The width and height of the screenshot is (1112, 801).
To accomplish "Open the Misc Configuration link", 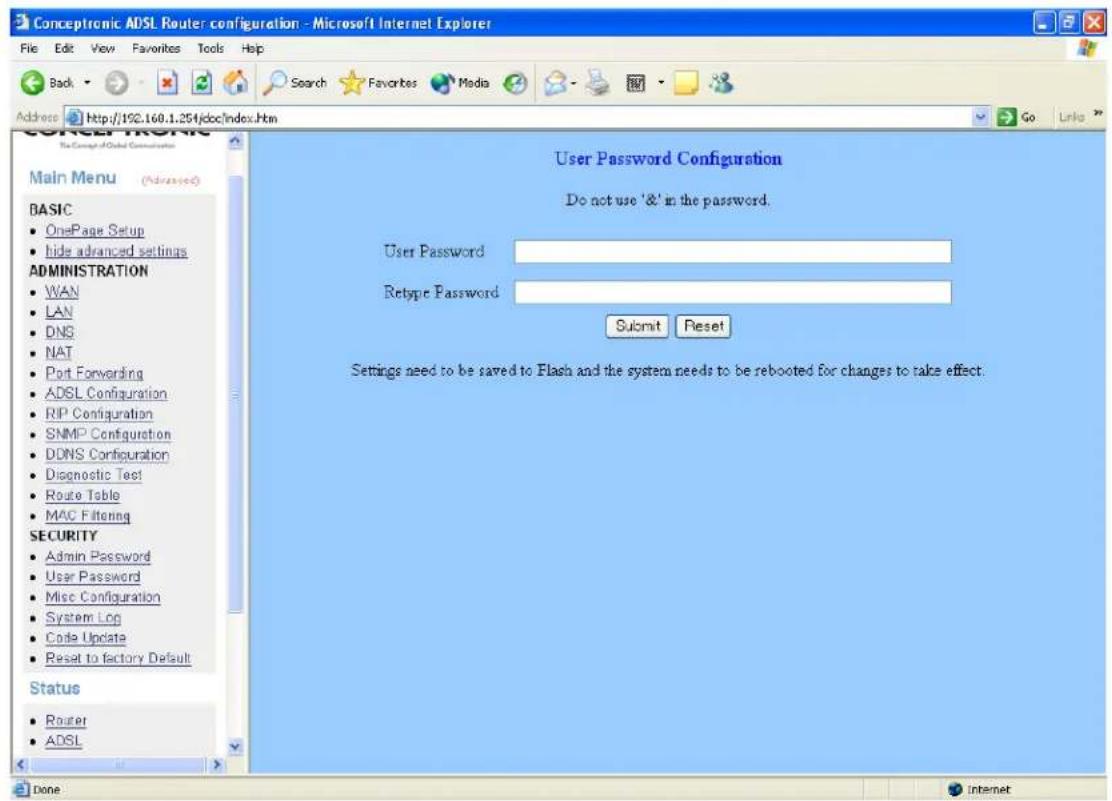I will point(103,597).
